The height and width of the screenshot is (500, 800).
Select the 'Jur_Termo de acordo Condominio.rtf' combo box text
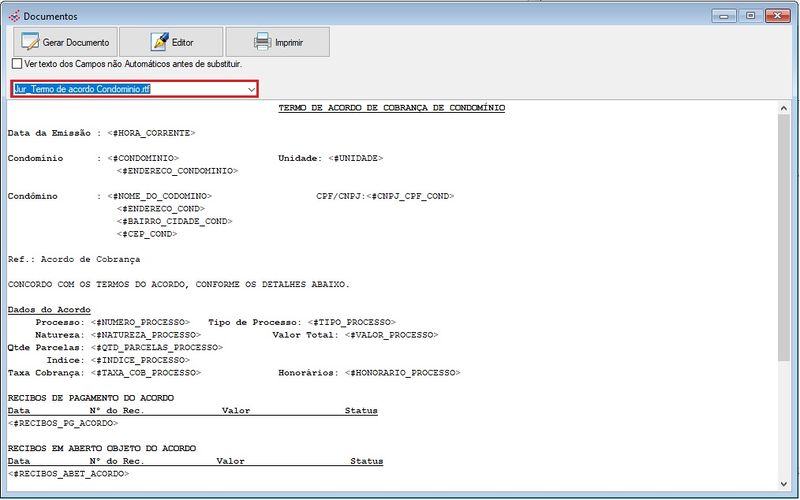[x=82, y=89]
